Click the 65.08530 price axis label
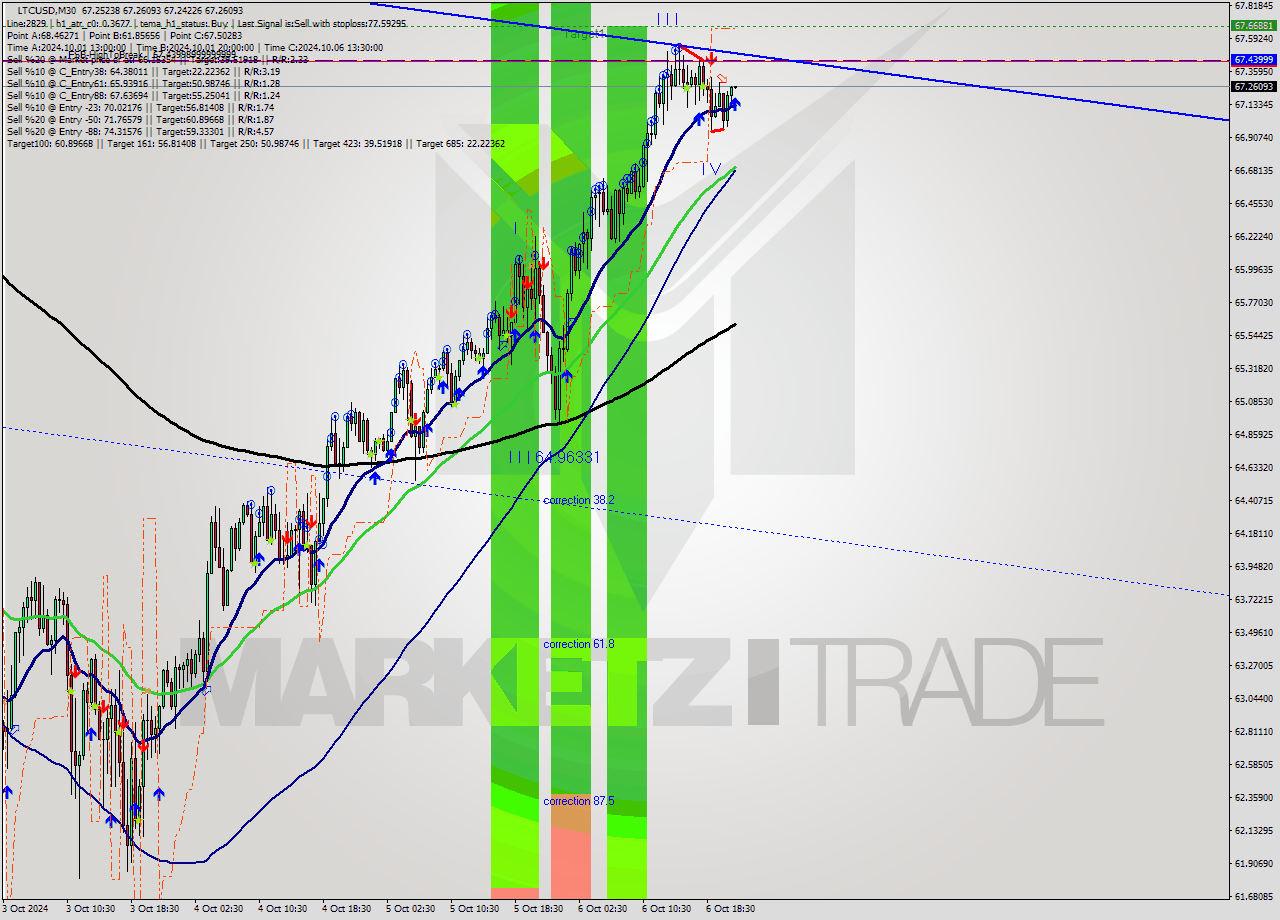The width and height of the screenshot is (1280, 920). coord(1253,401)
